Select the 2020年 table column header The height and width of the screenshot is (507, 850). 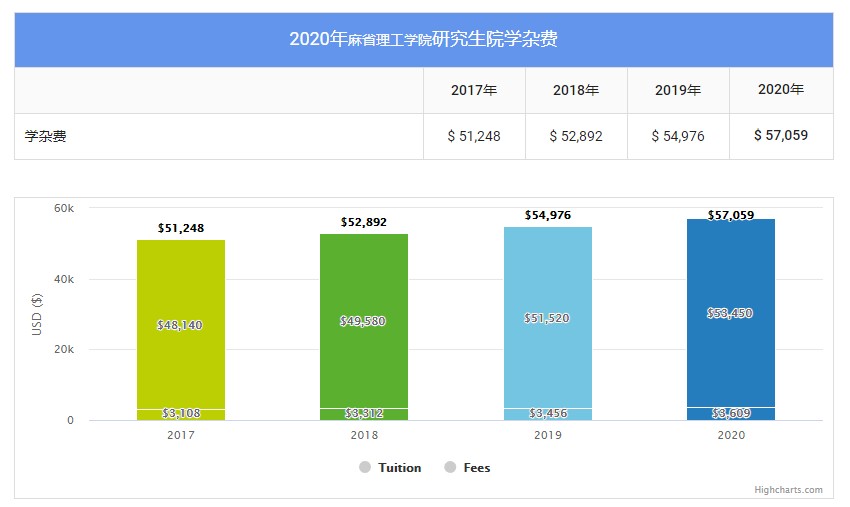(x=781, y=90)
